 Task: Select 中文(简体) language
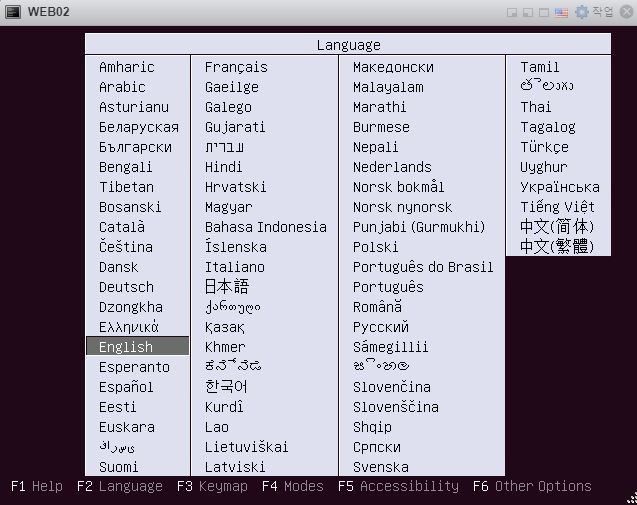[557, 226]
